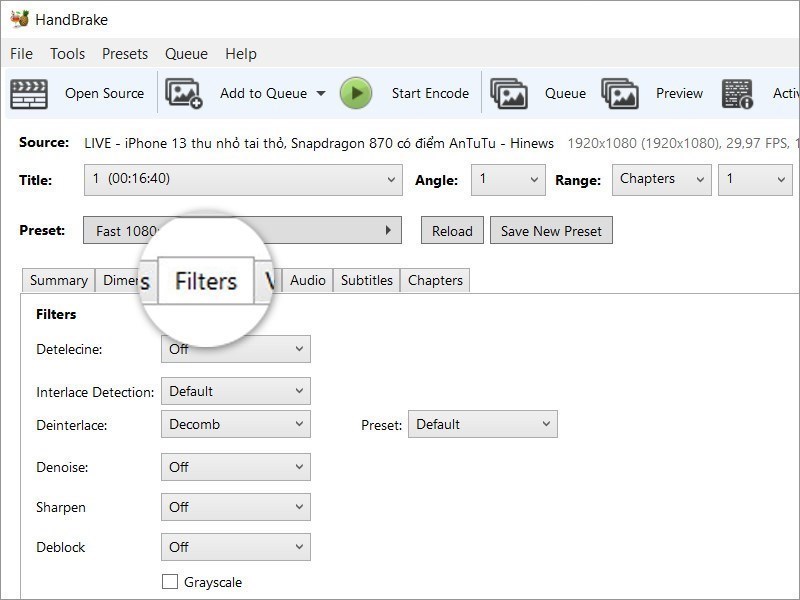Click the HandBrake pineapple app icon
This screenshot has height=600, width=800.
20,19
